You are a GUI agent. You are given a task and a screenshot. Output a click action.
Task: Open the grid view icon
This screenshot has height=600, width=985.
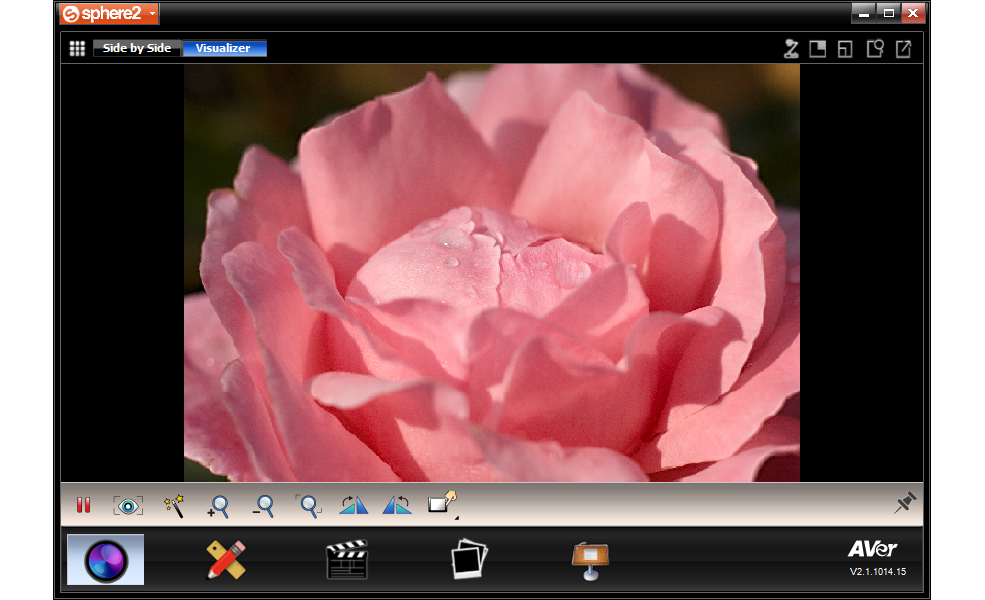tap(77, 48)
